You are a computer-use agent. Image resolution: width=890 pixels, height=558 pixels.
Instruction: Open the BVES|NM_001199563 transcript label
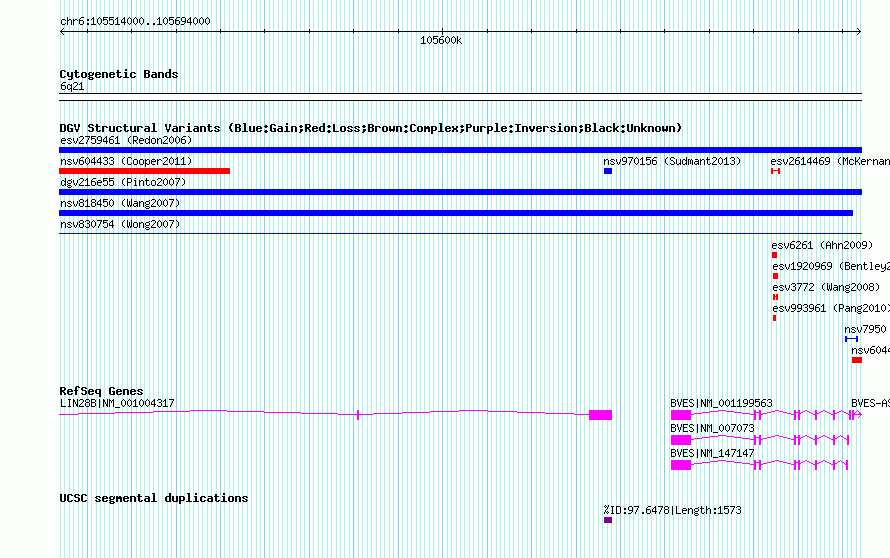point(721,404)
